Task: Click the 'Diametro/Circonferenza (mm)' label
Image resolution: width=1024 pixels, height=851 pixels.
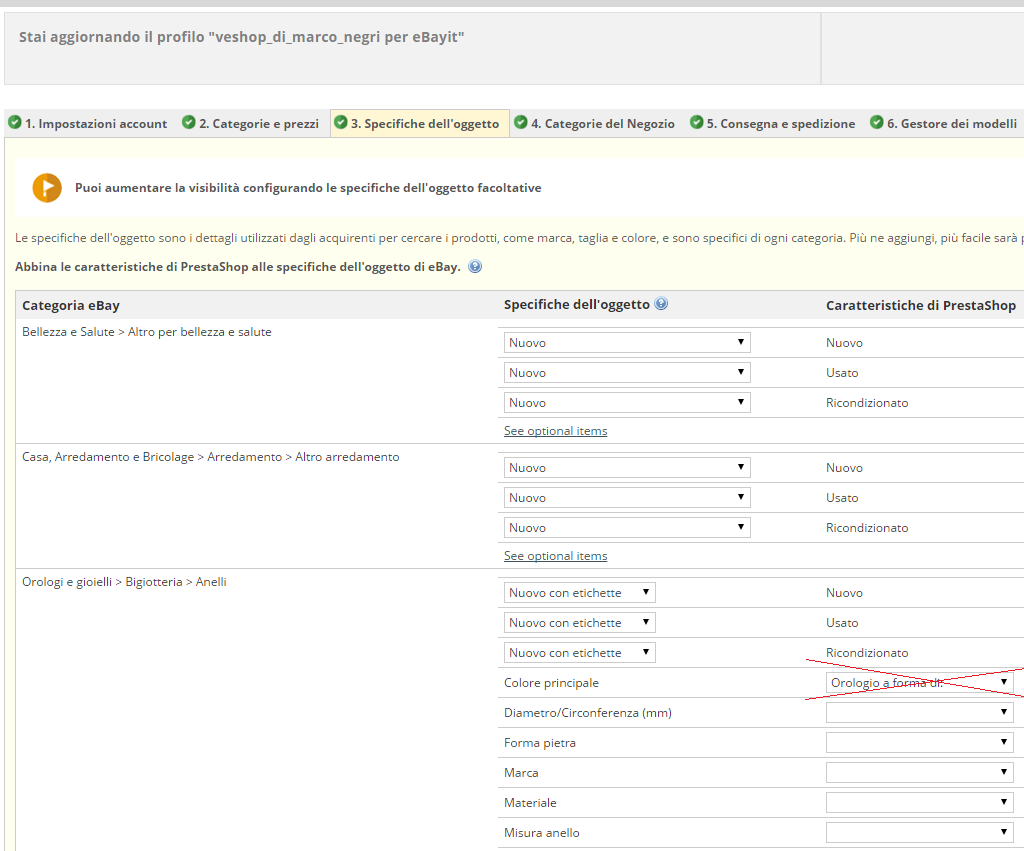Action: click(588, 713)
